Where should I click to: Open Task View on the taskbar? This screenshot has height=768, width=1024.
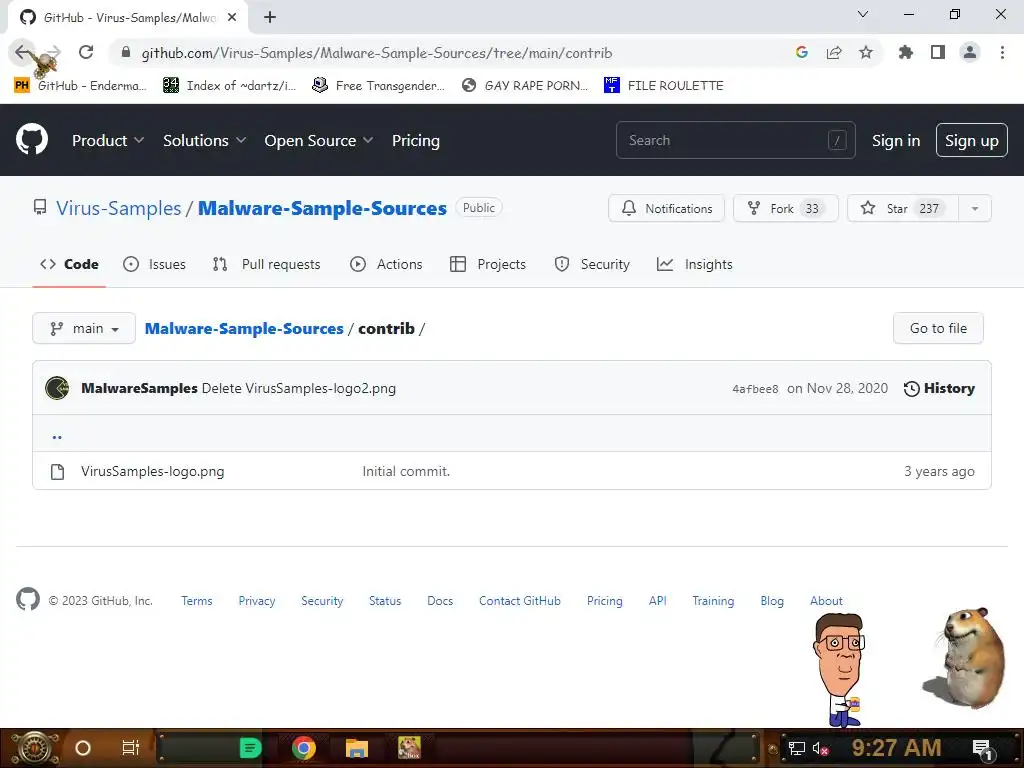131,748
